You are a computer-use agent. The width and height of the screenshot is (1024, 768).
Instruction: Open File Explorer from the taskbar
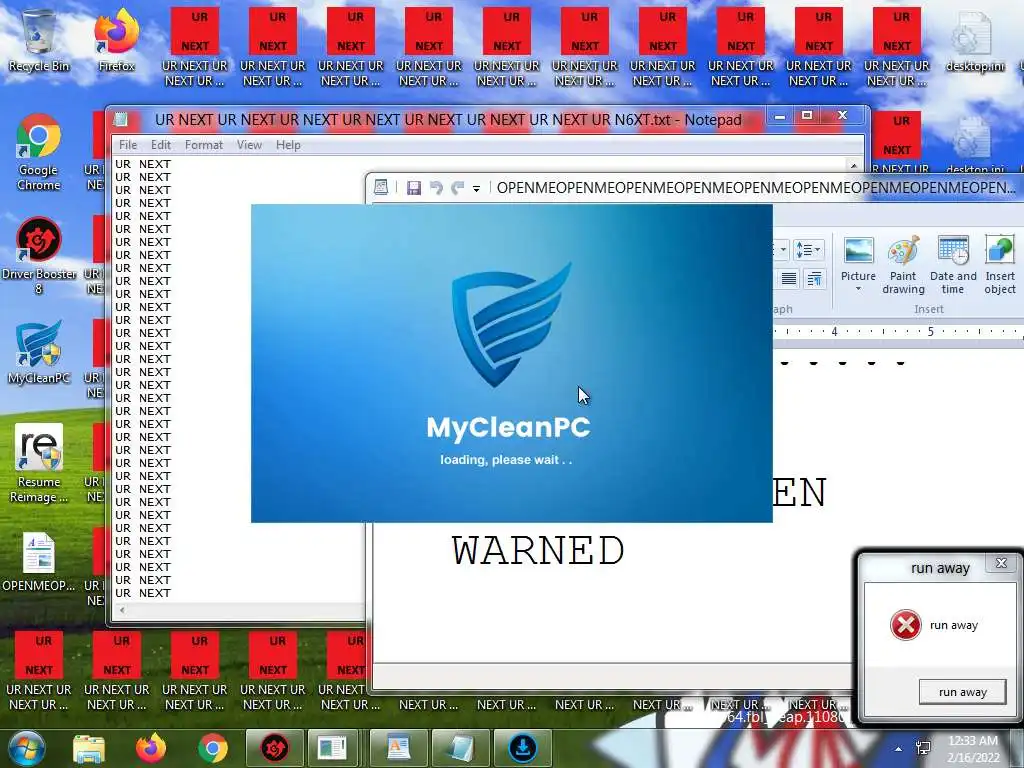[89, 748]
